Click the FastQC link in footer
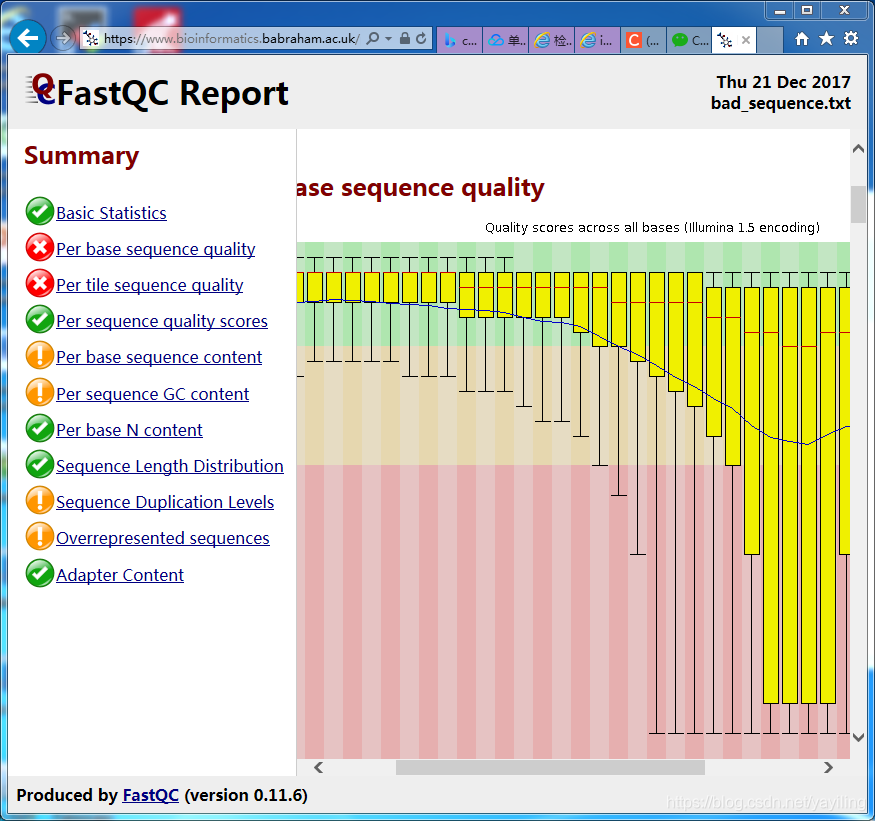The height and width of the screenshot is (821, 875). click(151, 795)
